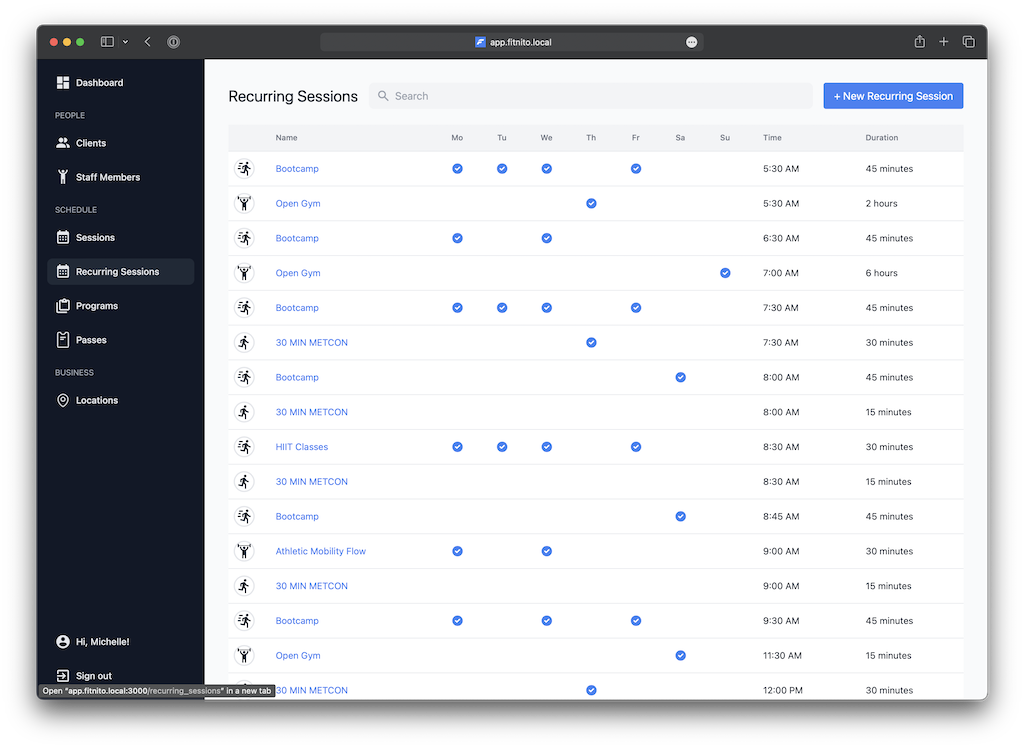1024x748 pixels.
Task: Go back with the browser back arrow
Action: [148, 42]
